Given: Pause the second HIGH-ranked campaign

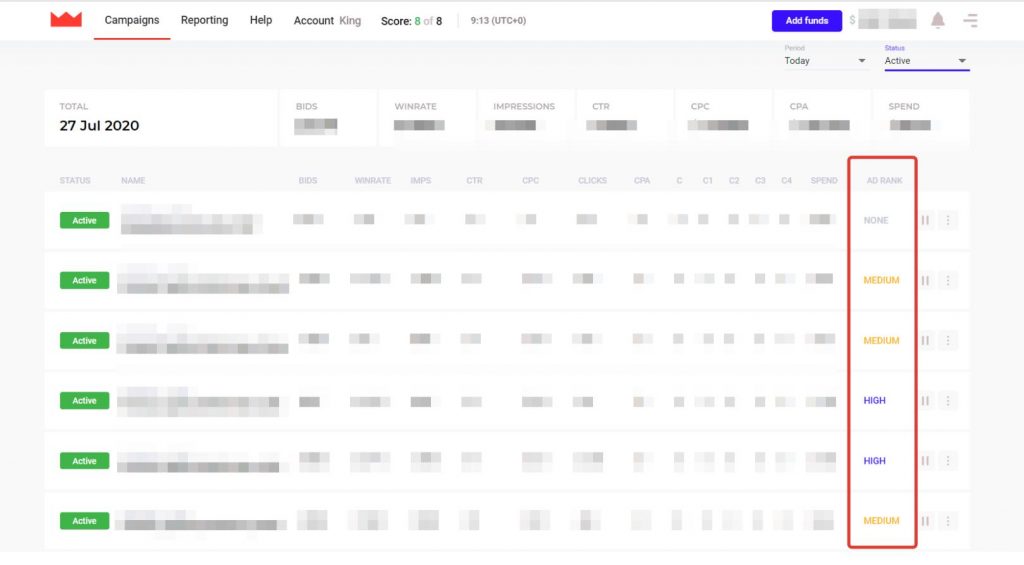Looking at the screenshot, I should (x=925, y=460).
